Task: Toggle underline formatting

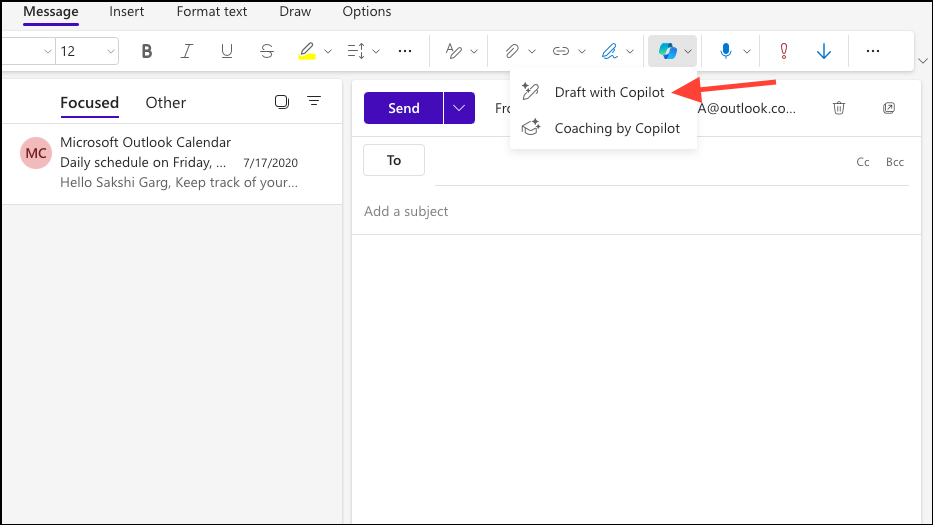Action: tap(227, 51)
